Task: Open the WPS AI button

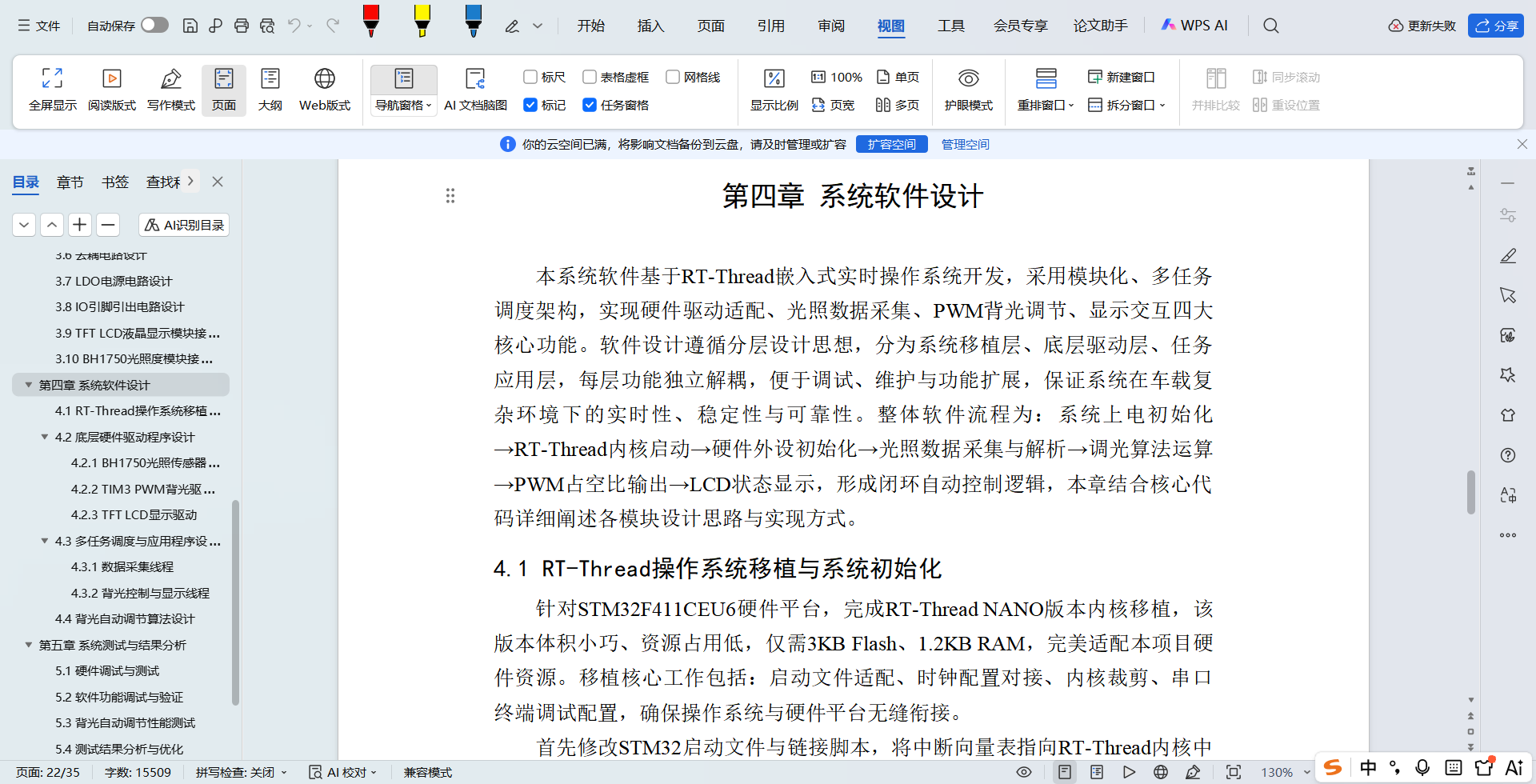Action: pos(1195,26)
